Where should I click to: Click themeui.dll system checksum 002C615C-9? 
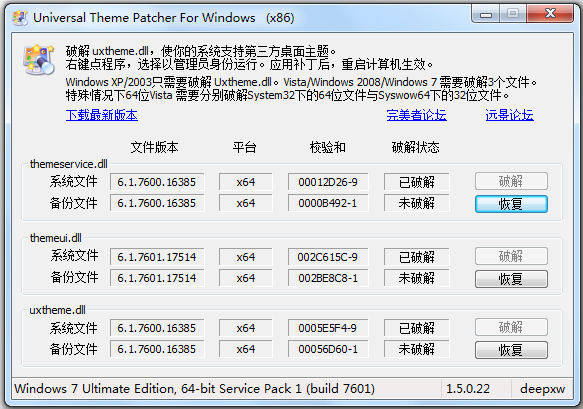coord(328,257)
